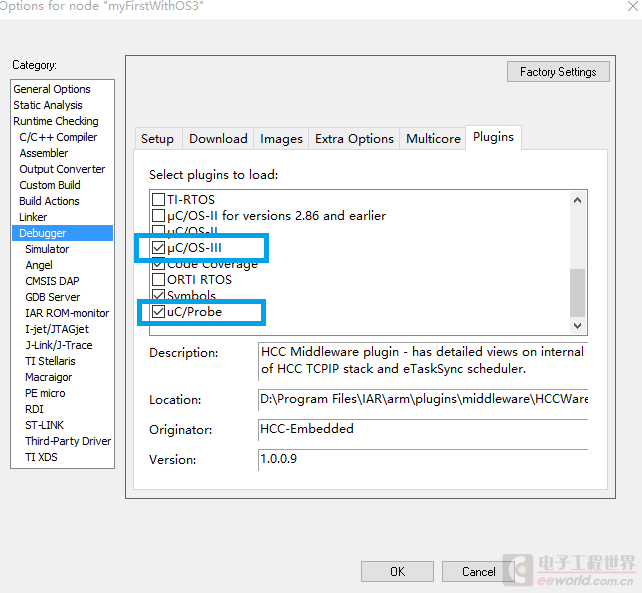This screenshot has height=593, width=642.
Task: Select C/C++ Compiler category
Action: 58,137
